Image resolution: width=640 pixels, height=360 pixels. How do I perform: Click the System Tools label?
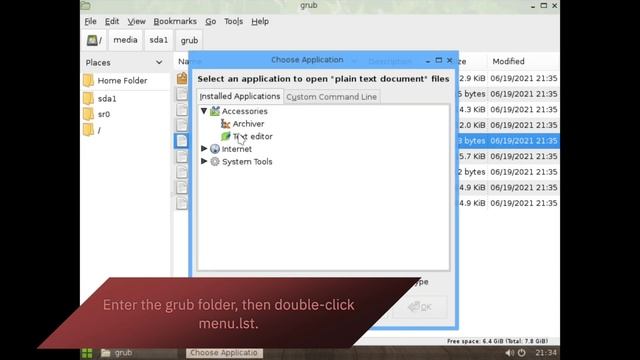(247, 162)
